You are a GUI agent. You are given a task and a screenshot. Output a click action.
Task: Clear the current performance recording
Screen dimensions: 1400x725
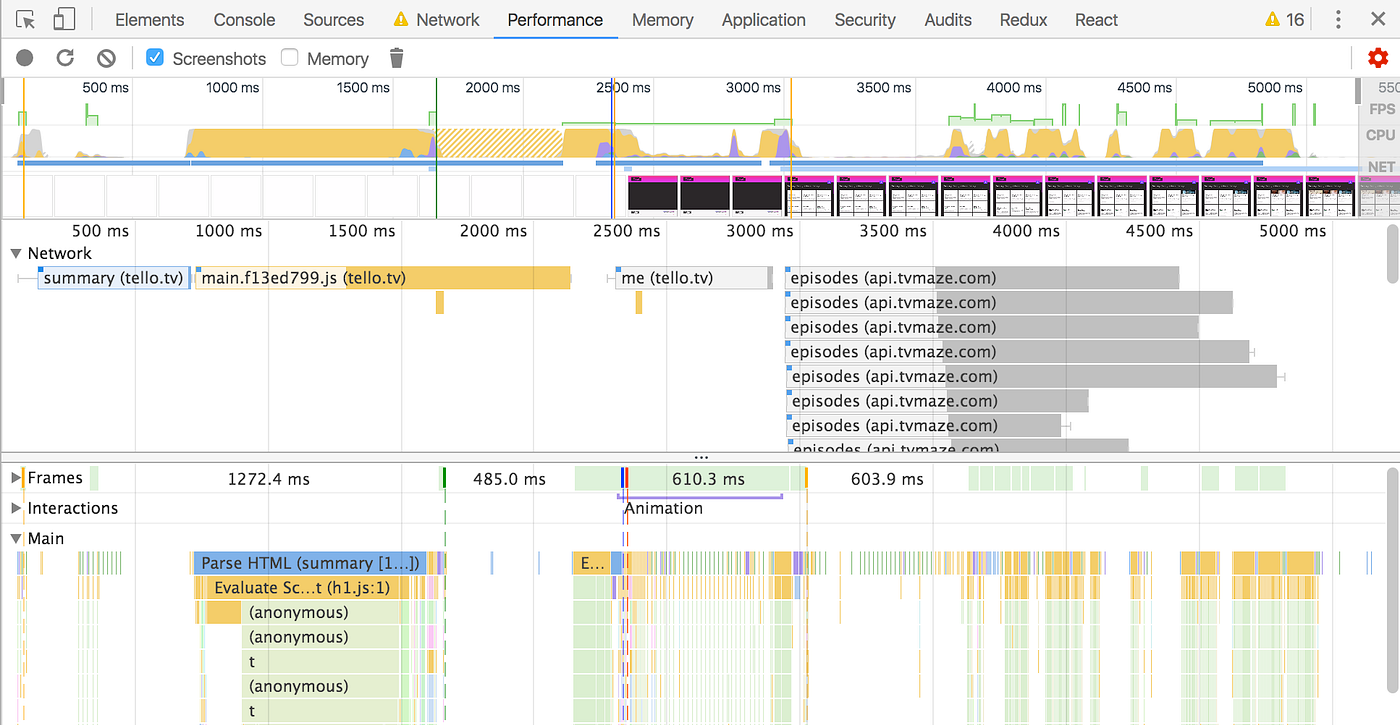[x=105, y=57]
